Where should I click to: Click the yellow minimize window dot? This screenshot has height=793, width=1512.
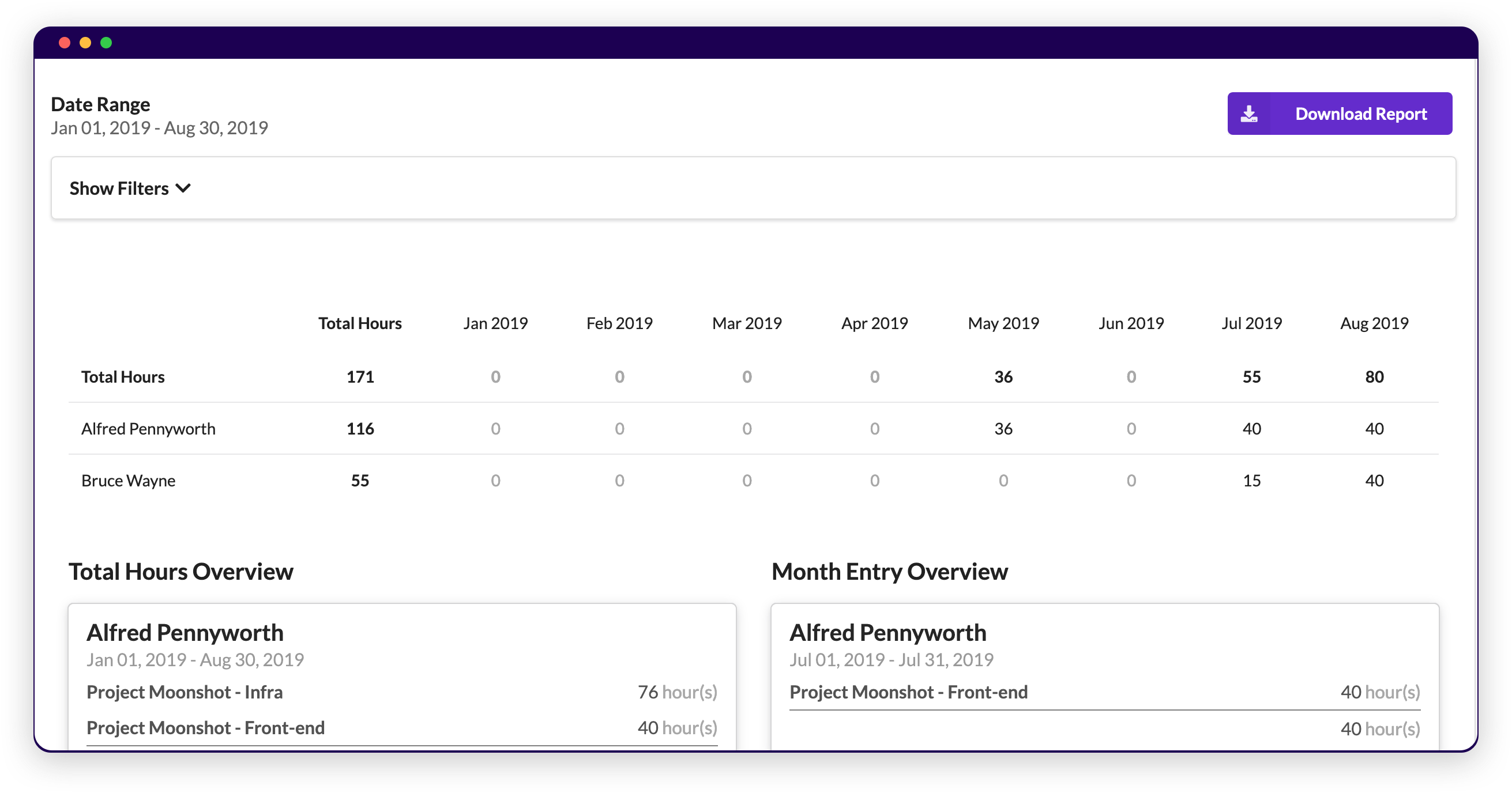(85, 43)
